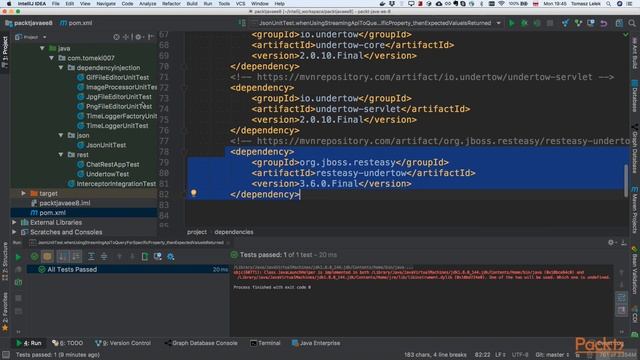Toggle auto-test icon in Run side toolbar

click(18, 282)
